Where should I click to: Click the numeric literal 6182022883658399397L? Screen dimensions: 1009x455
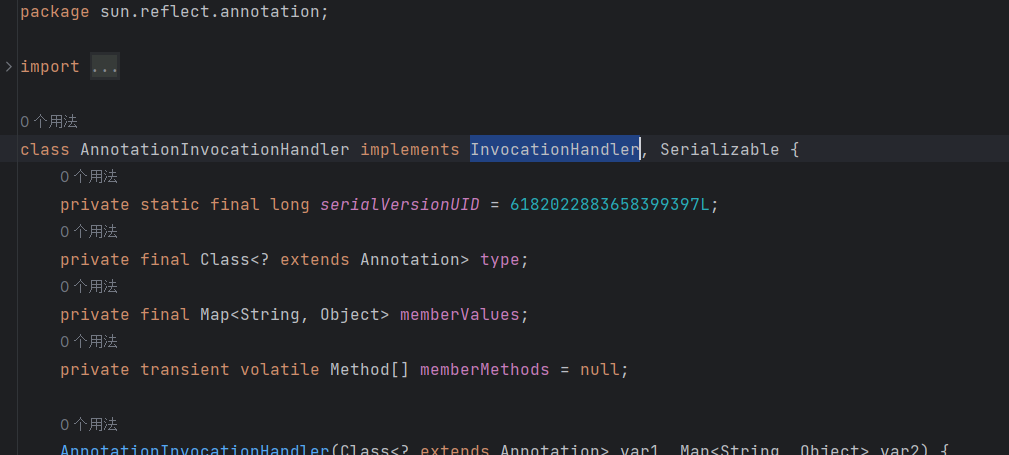click(x=609, y=205)
